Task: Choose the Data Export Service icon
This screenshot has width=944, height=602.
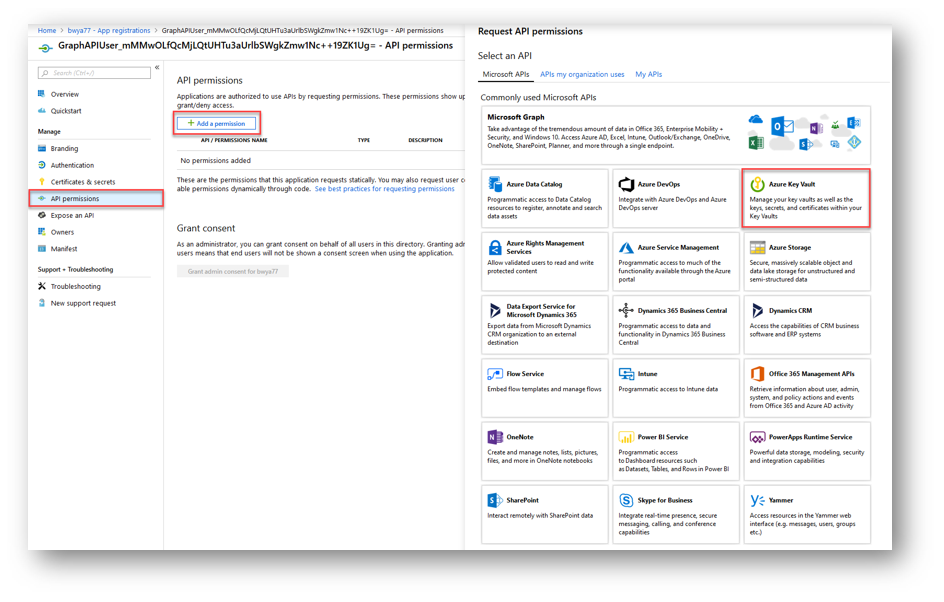Action: (x=495, y=311)
